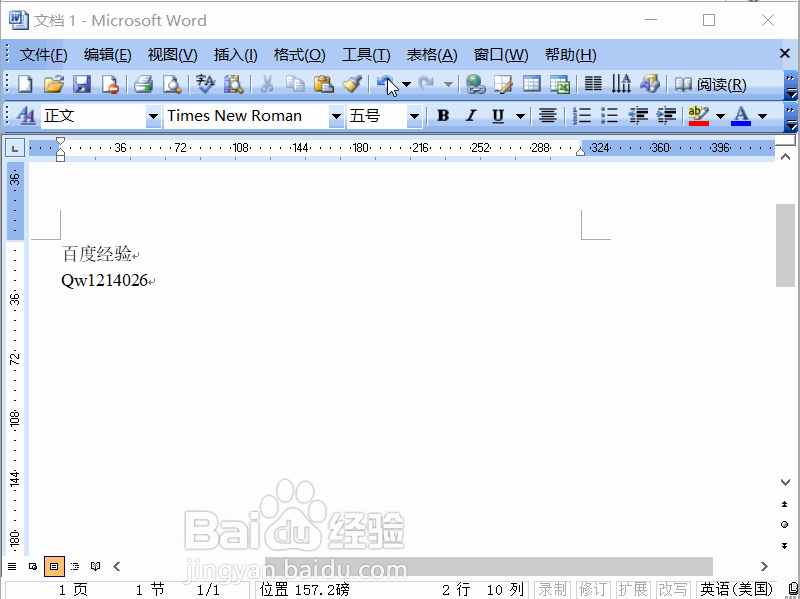This screenshot has width=800, height=599.
Task: Toggle italic formatting
Action: pyautogui.click(x=470, y=116)
